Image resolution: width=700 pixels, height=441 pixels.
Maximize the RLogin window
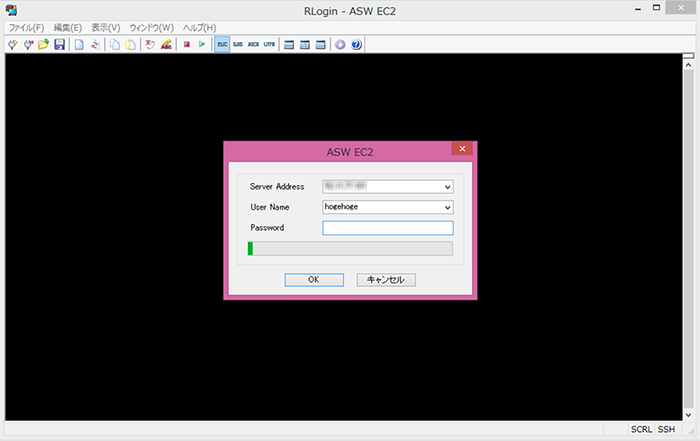(x=656, y=7)
